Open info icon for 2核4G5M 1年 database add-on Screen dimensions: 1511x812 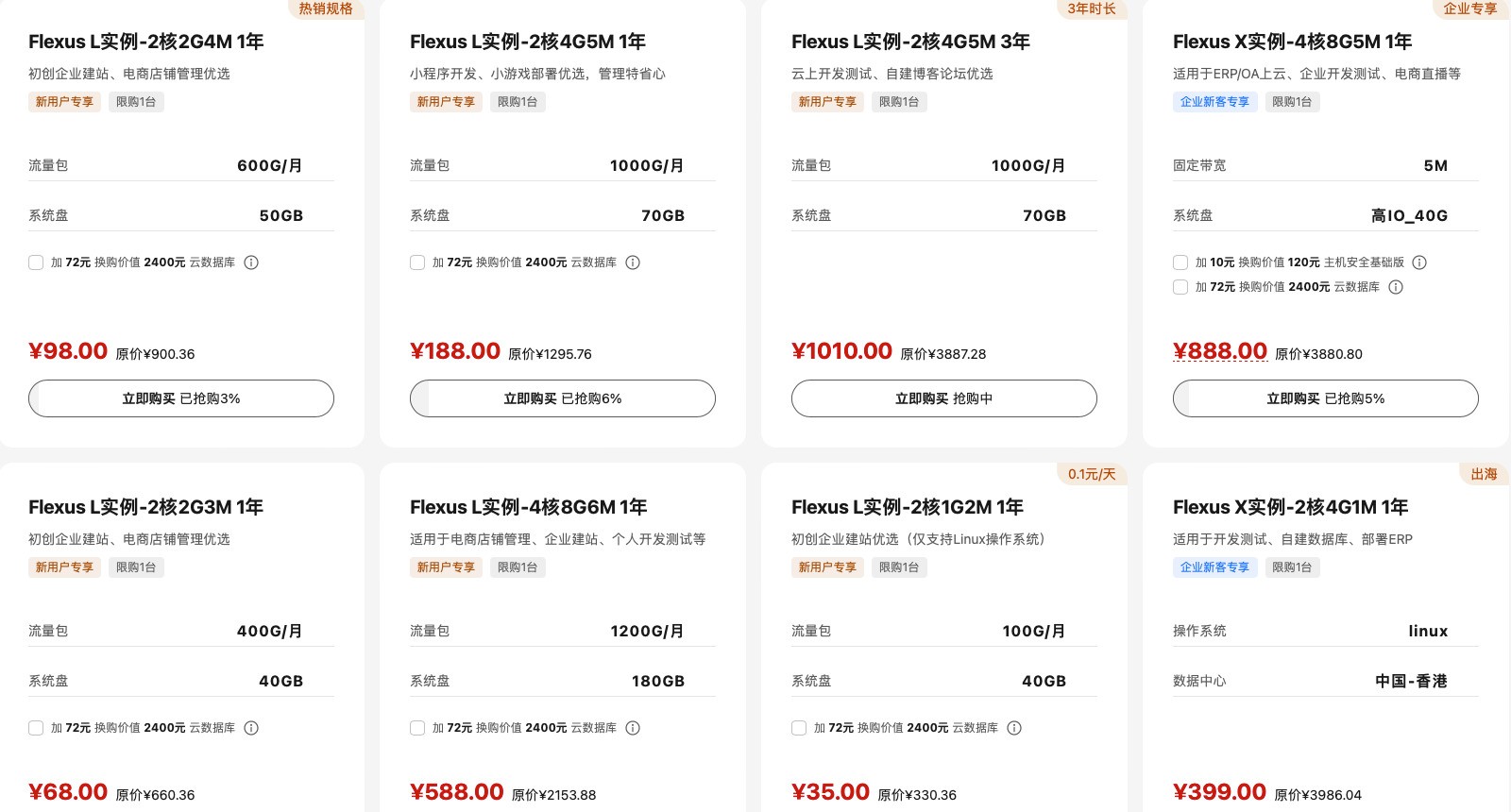[633, 262]
